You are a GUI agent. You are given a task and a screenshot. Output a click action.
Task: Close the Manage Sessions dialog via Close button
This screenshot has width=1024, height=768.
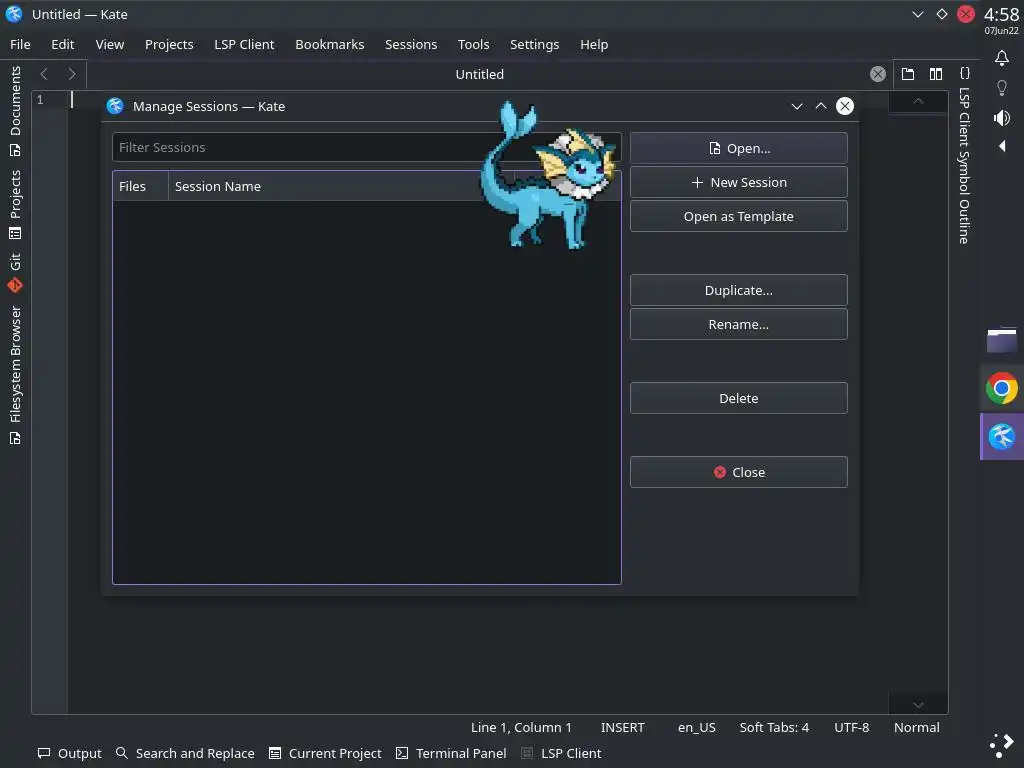(739, 472)
